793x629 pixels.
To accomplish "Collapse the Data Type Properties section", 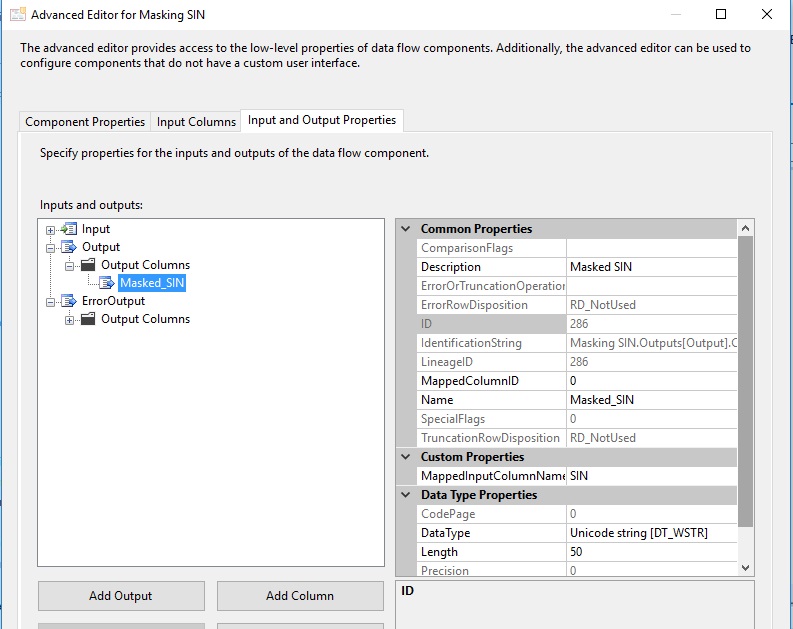I will tap(406, 495).
